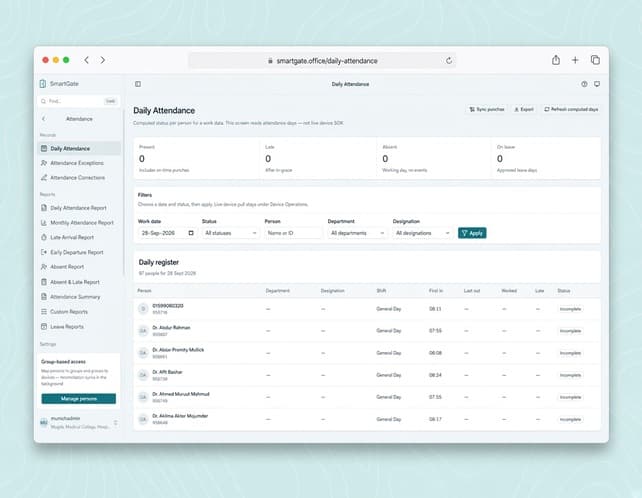Click the First in column header

pos(436,291)
